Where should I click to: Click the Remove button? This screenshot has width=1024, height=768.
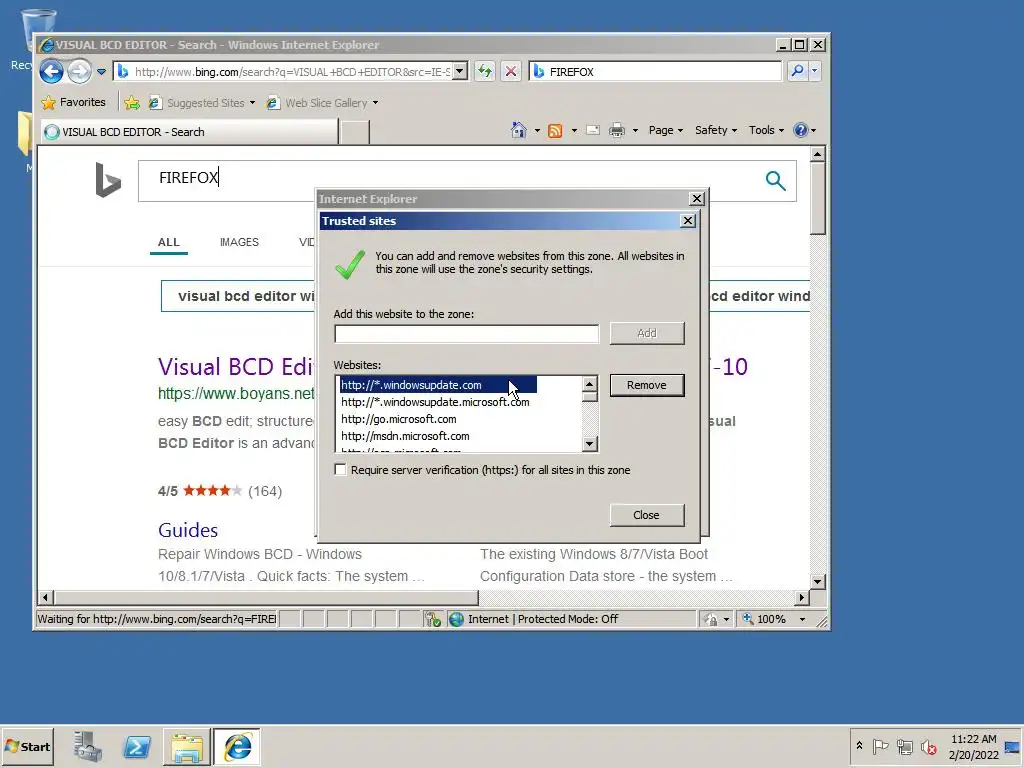coord(647,385)
